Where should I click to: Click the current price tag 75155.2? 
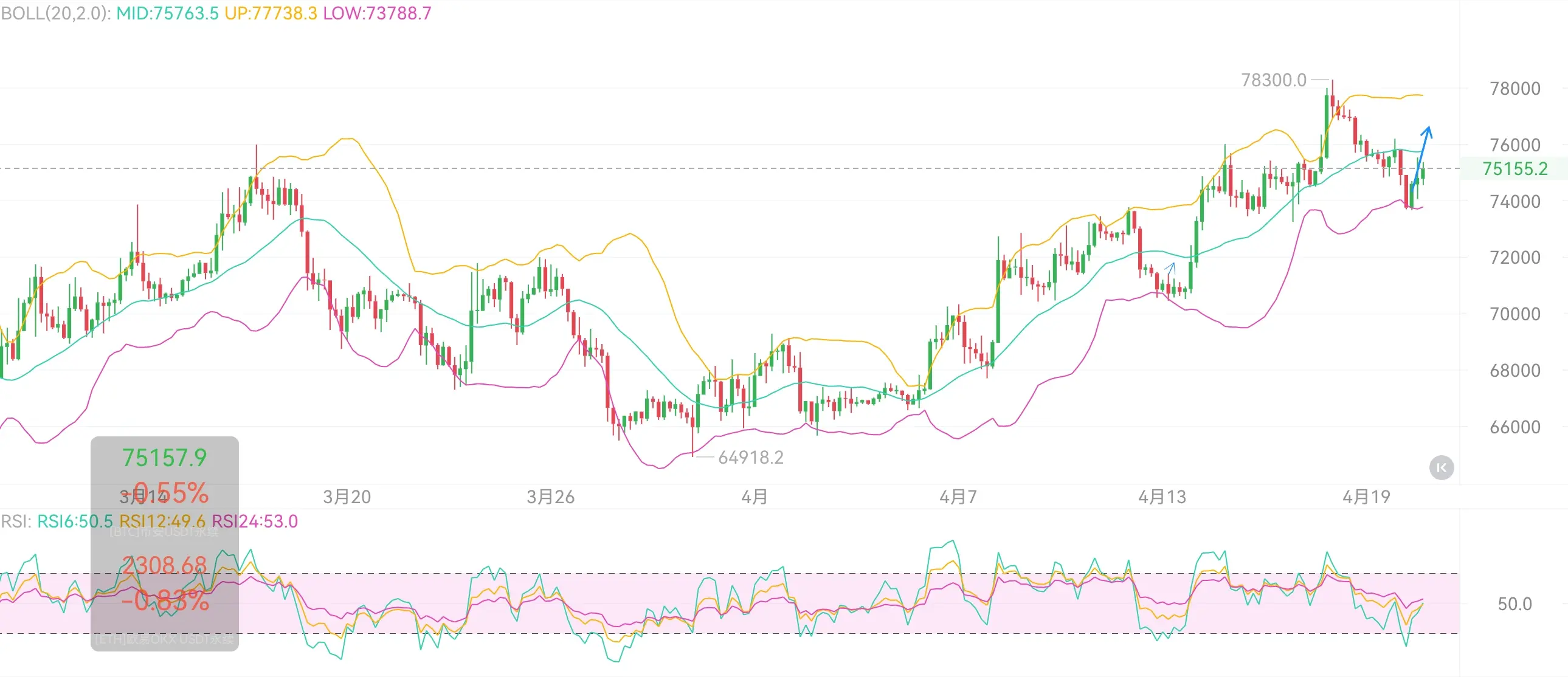click(1514, 168)
